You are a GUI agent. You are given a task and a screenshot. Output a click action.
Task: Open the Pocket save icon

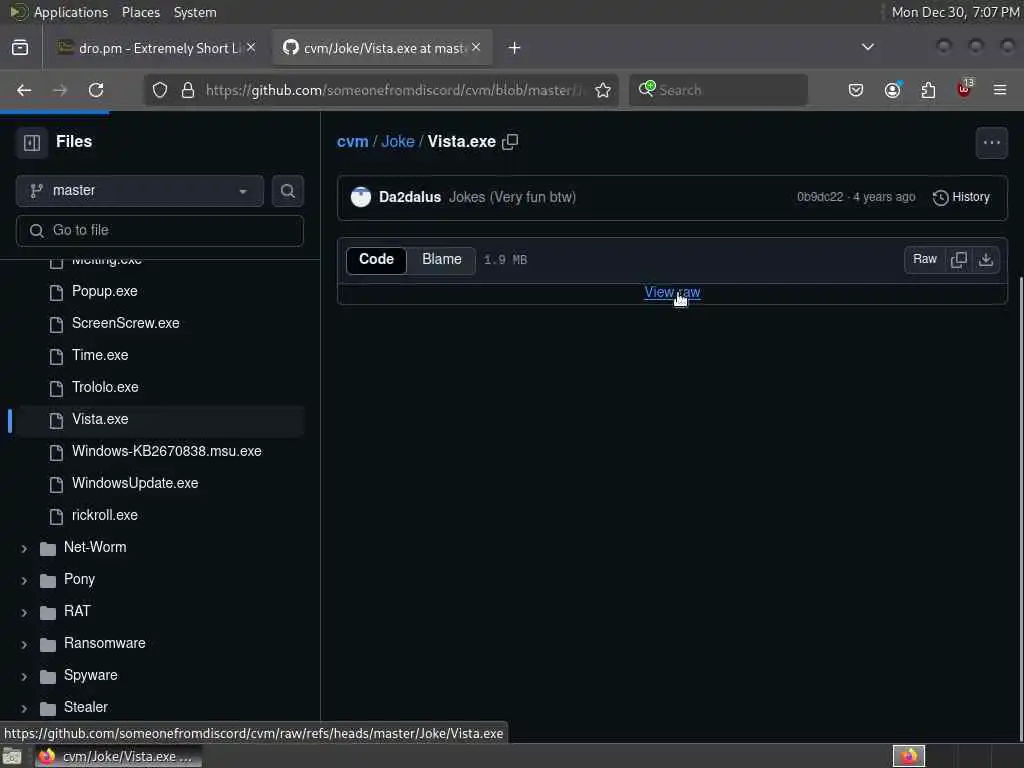coord(856,90)
